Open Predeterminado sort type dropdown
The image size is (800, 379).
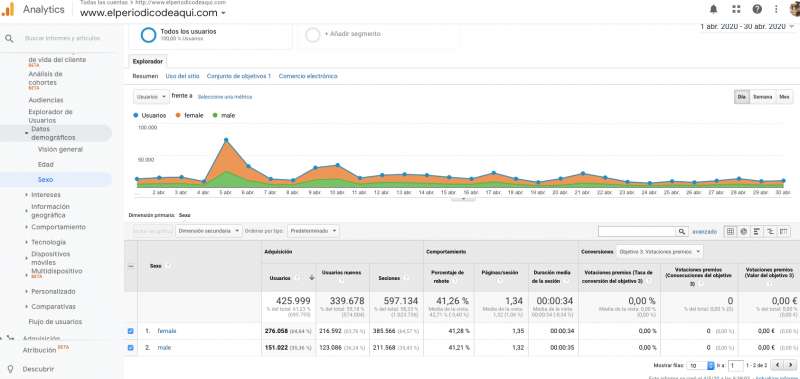313,231
